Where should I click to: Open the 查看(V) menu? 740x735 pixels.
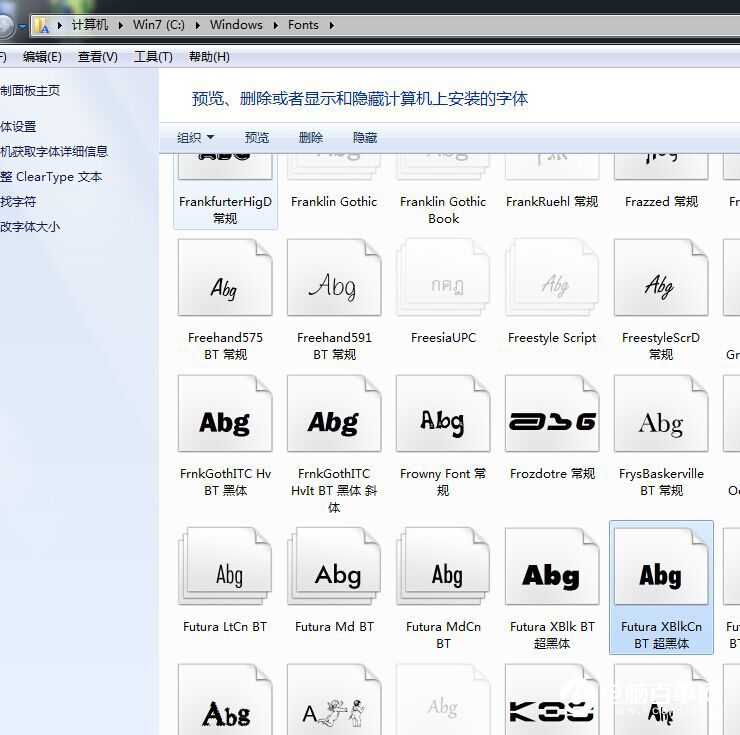click(x=98, y=57)
